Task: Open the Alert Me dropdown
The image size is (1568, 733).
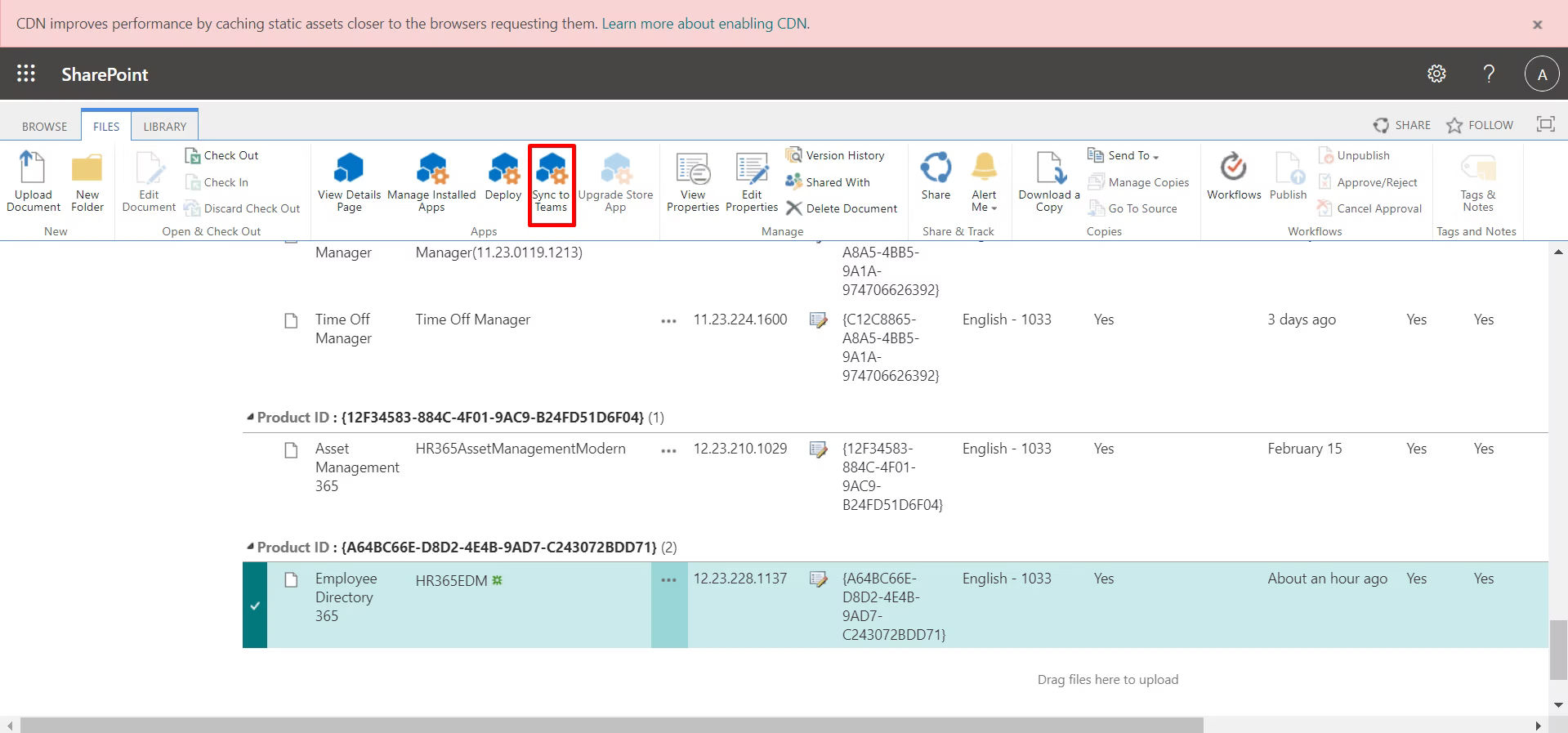Action: pos(984,181)
